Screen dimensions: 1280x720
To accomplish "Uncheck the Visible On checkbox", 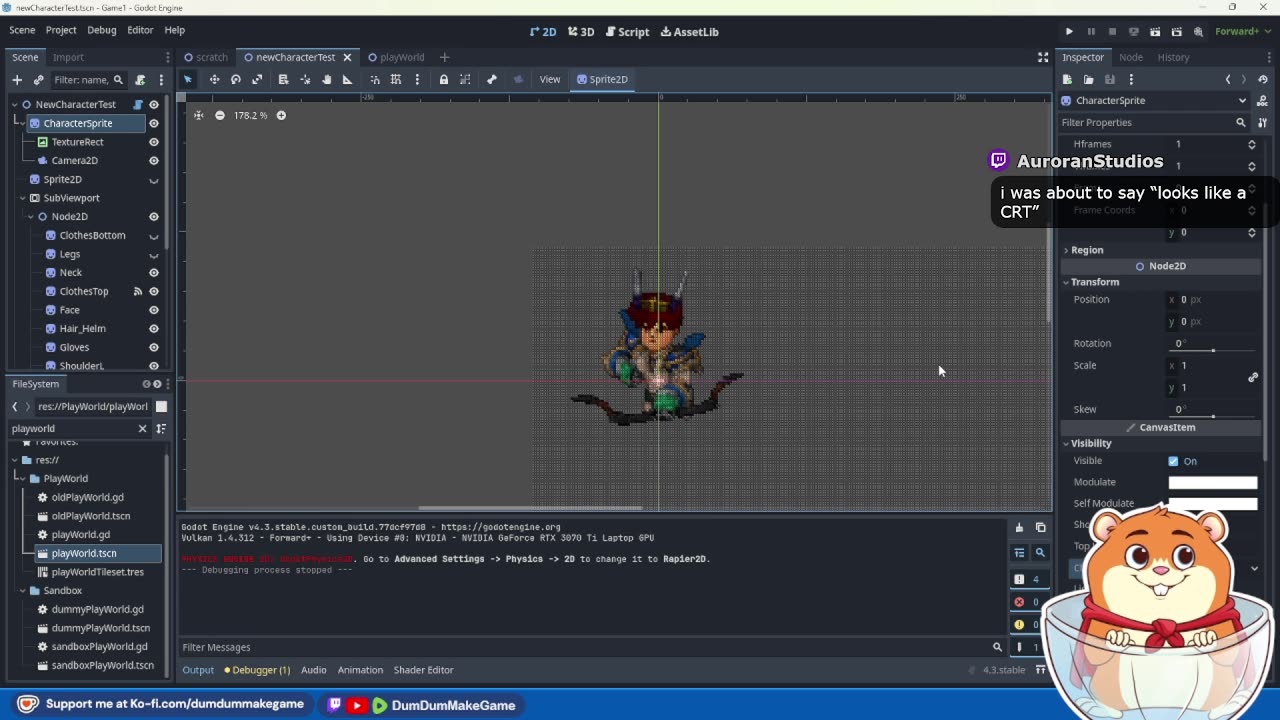I will pos(1173,461).
